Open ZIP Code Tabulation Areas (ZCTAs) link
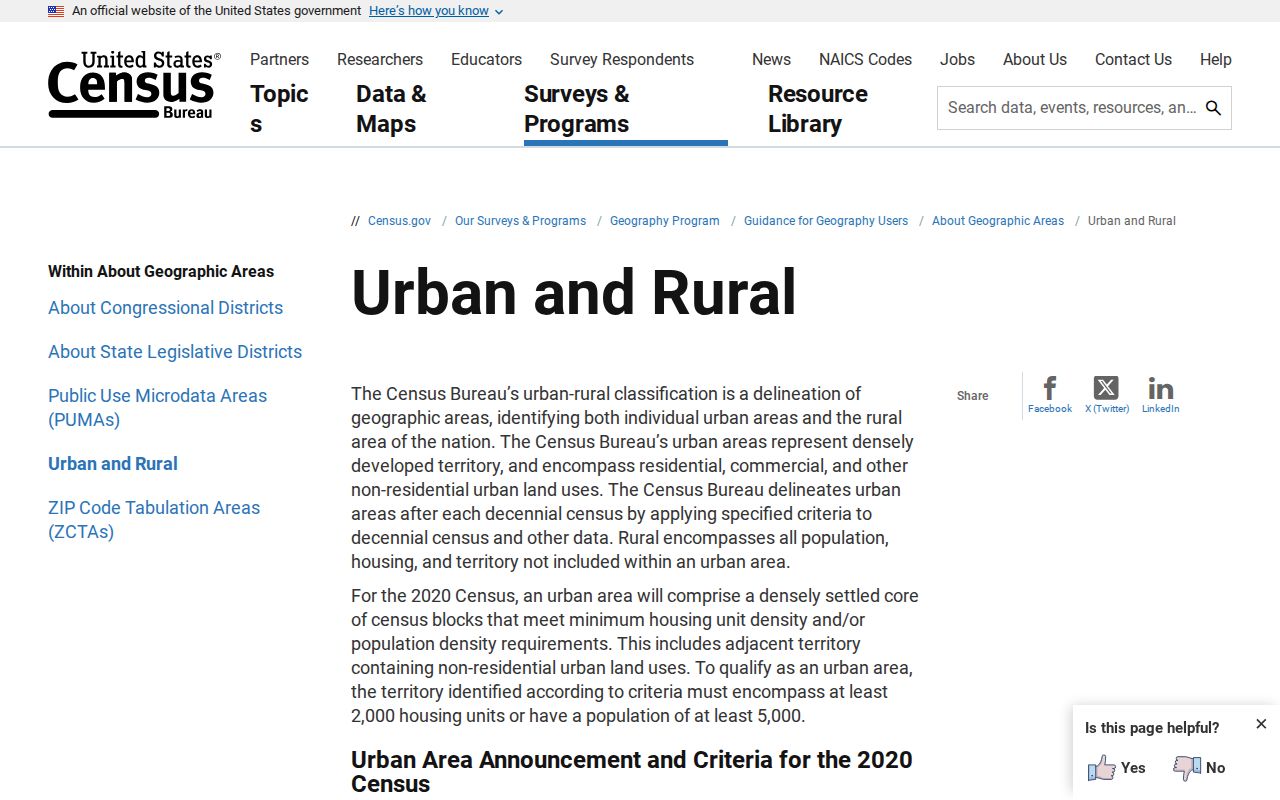This screenshot has width=1280, height=800. point(154,520)
